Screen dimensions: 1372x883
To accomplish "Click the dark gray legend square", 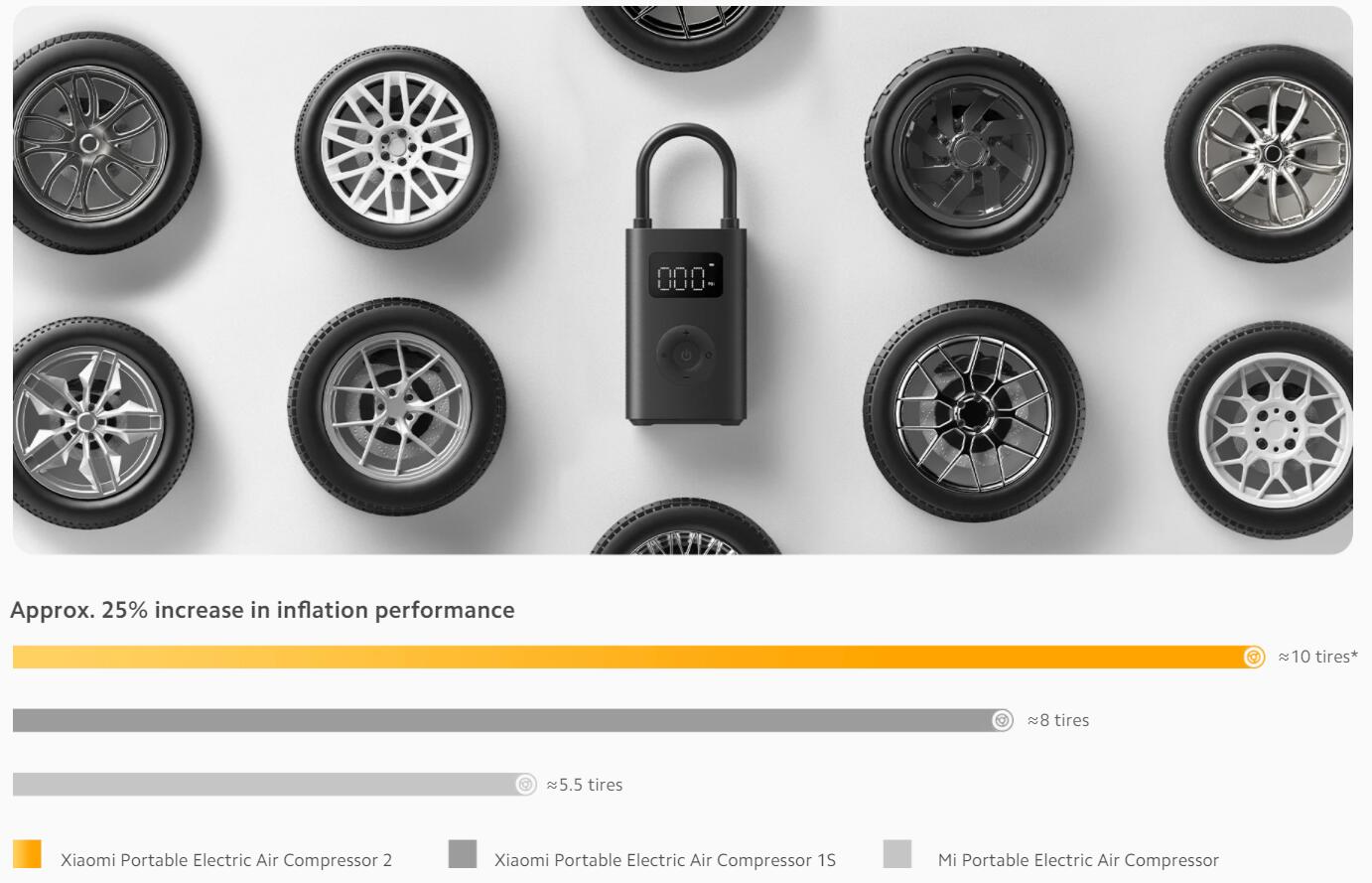I will coord(463,854).
